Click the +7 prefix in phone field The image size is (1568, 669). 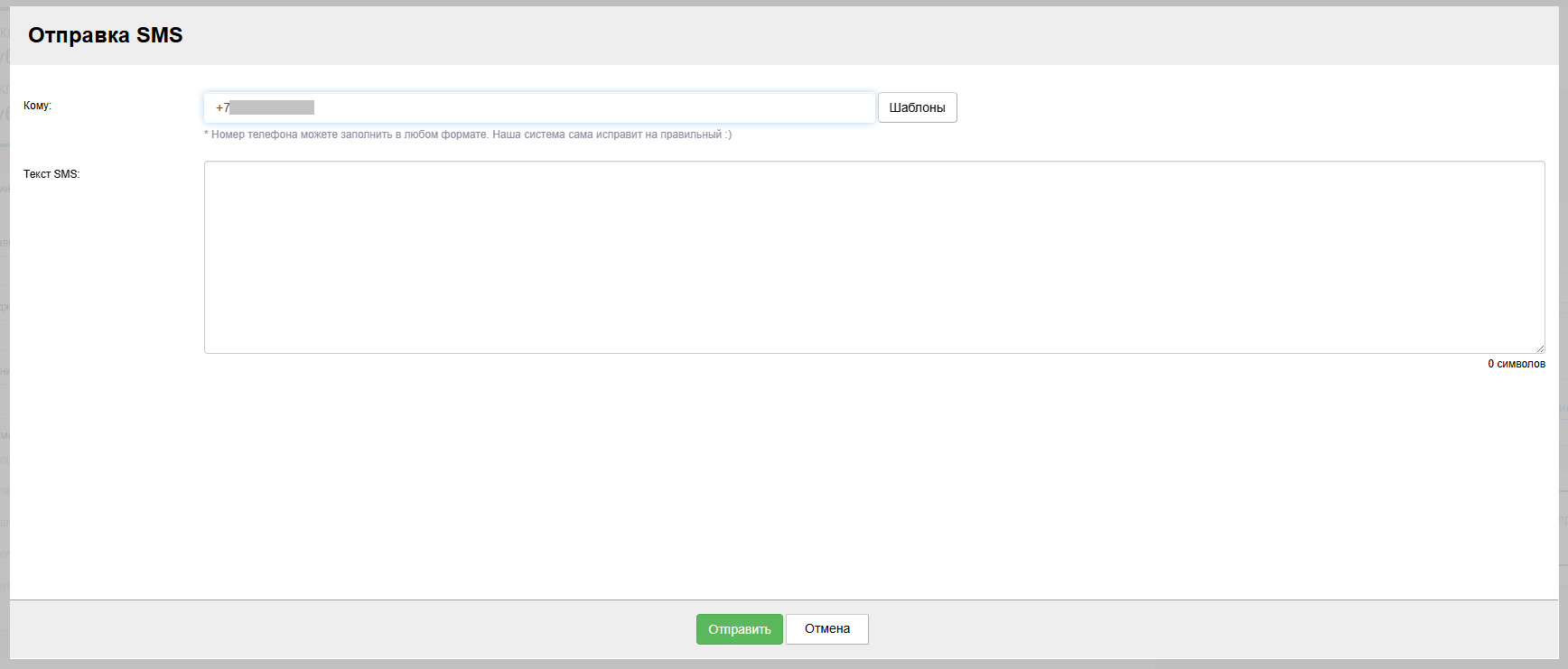click(x=222, y=107)
